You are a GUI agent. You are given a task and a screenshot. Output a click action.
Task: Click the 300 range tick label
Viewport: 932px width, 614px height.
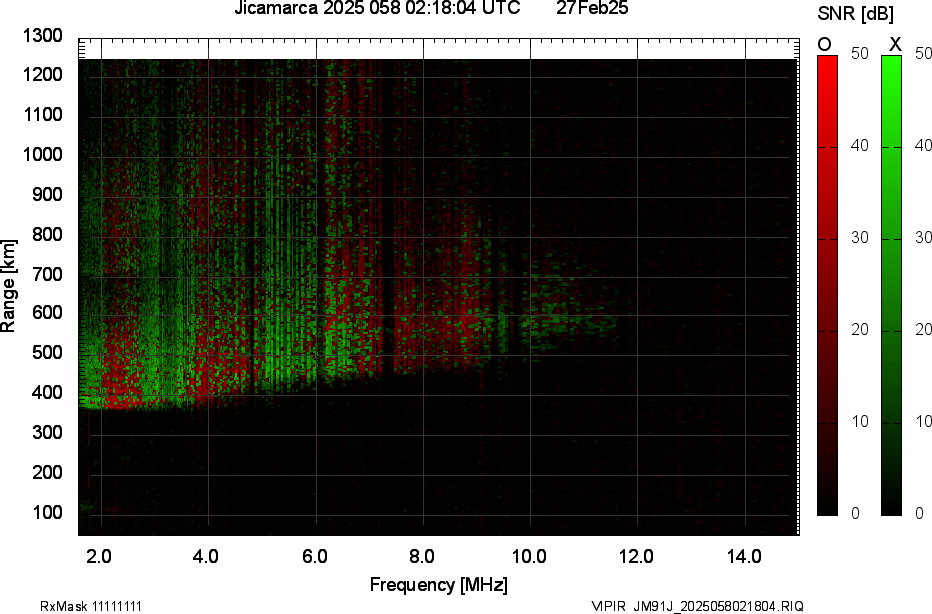tap(46, 432)
